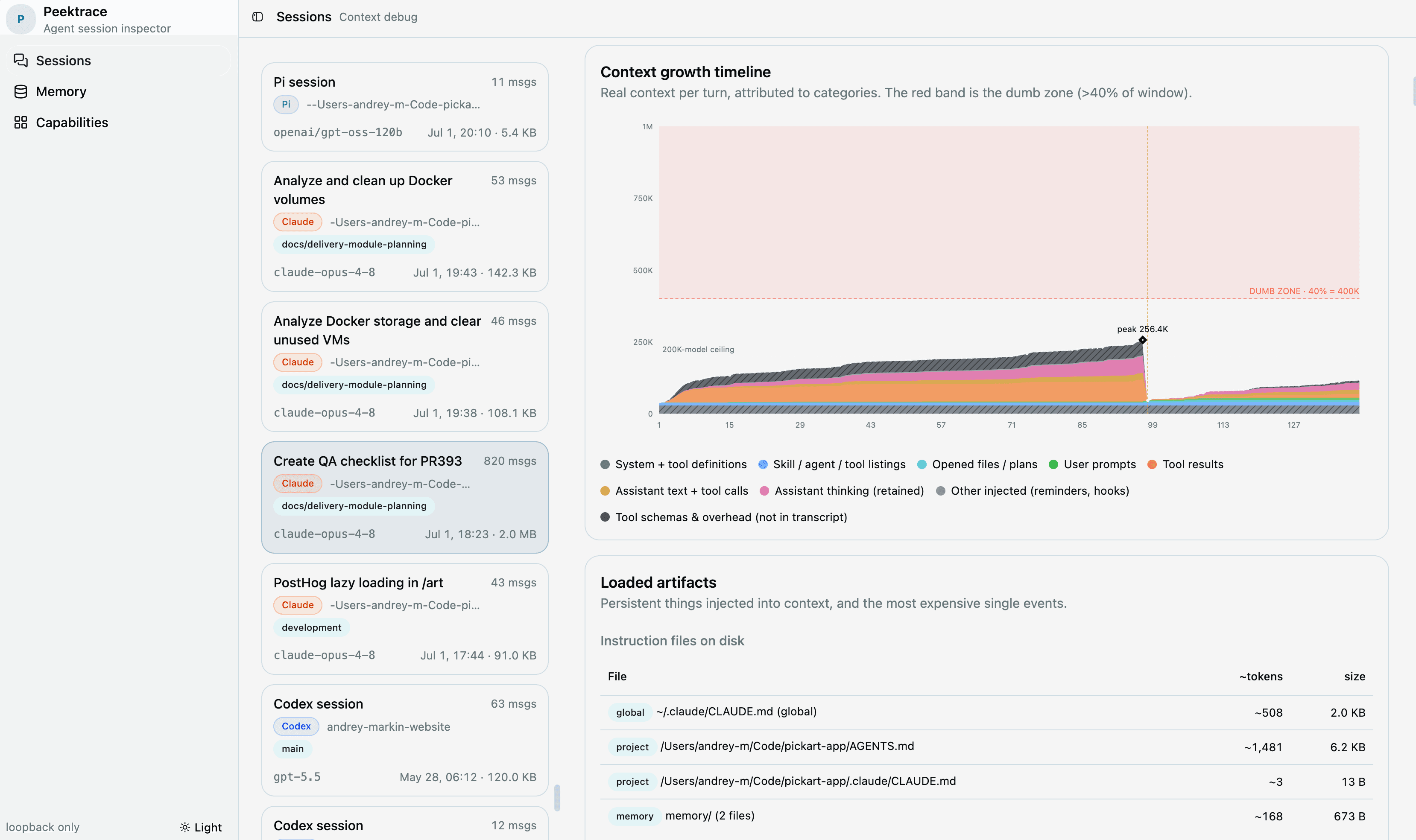Click the Capabilities grid icon
Screen dimensions: 1416x840
(21, 122)
